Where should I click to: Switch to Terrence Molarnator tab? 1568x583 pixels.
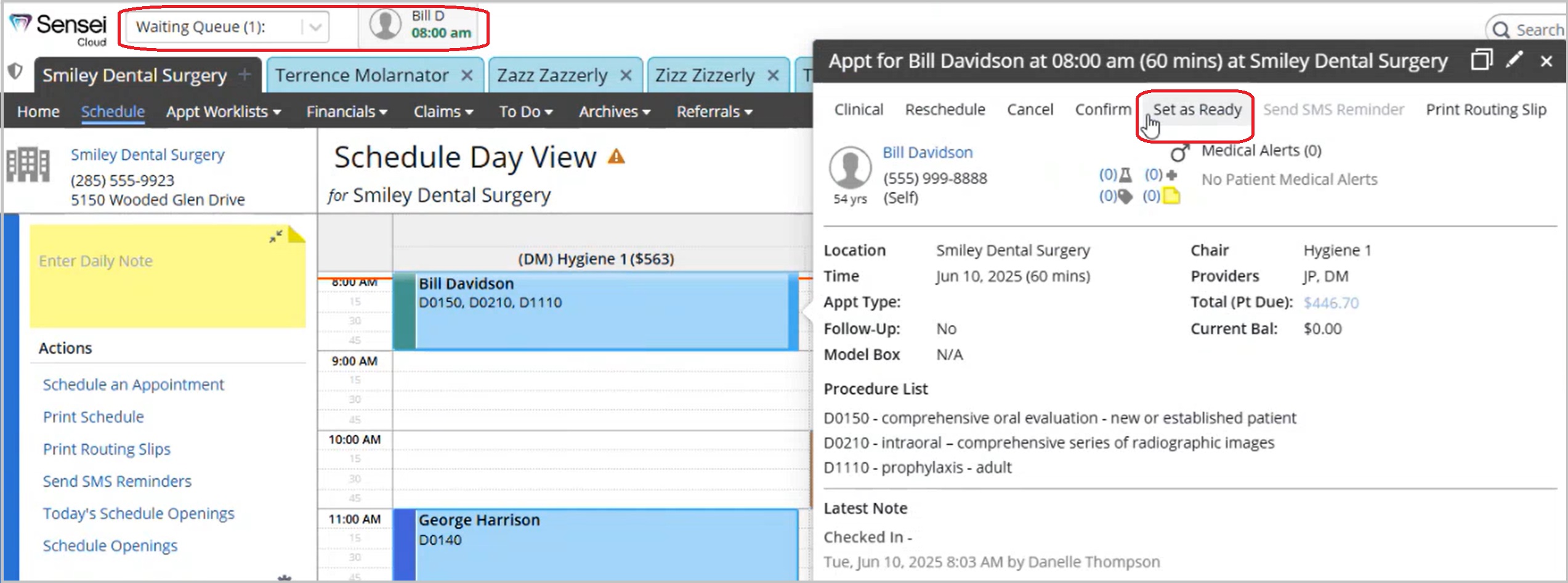point(362,75)
